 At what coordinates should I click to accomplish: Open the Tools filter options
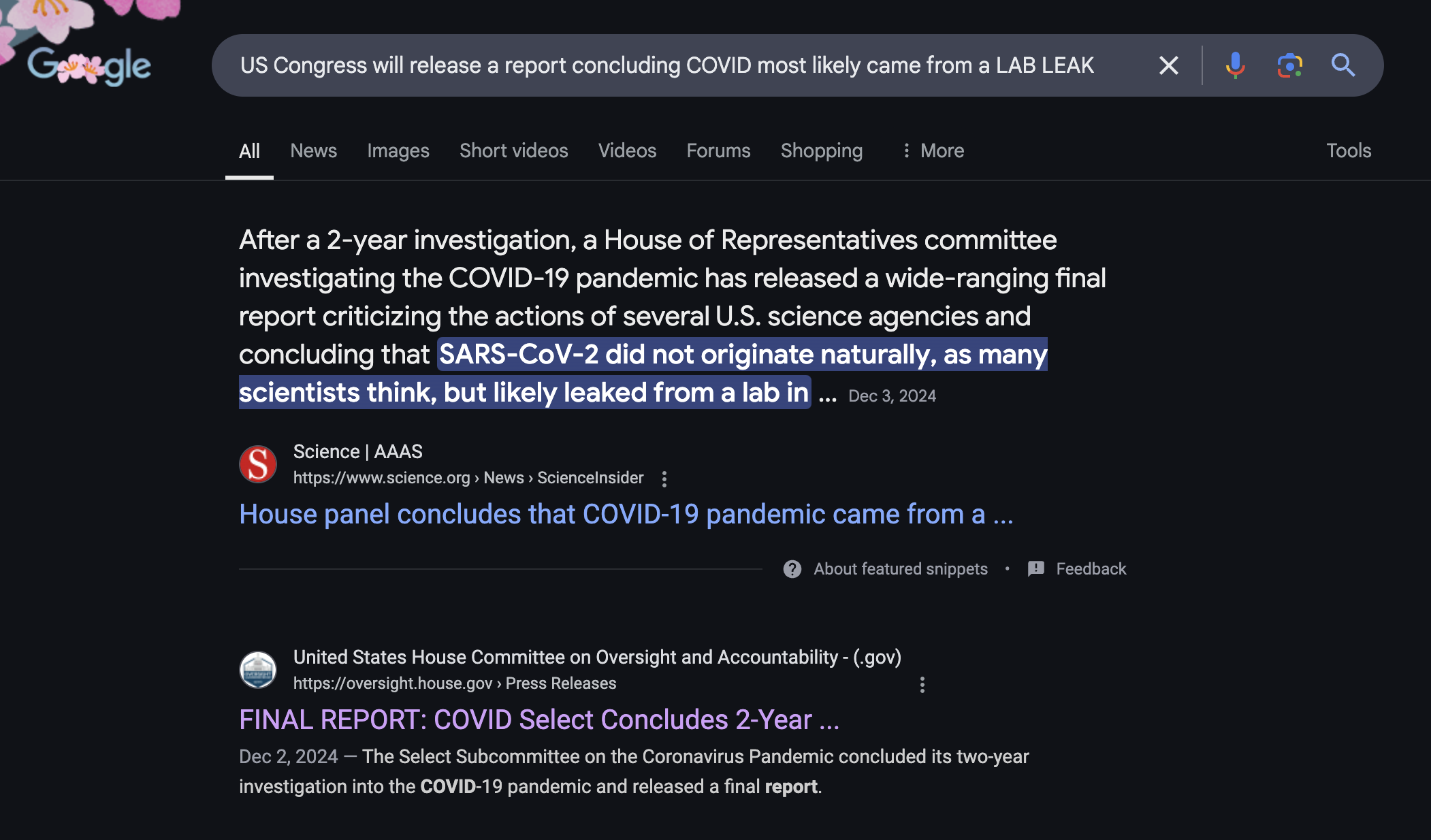click(x=1348, y=150)
